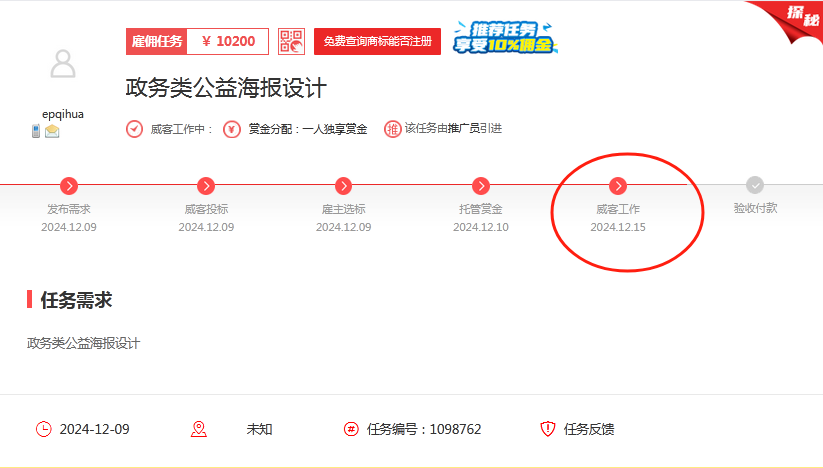
Task: Click the clock icon beside 2024-12-09
Action: click(43, 429)
